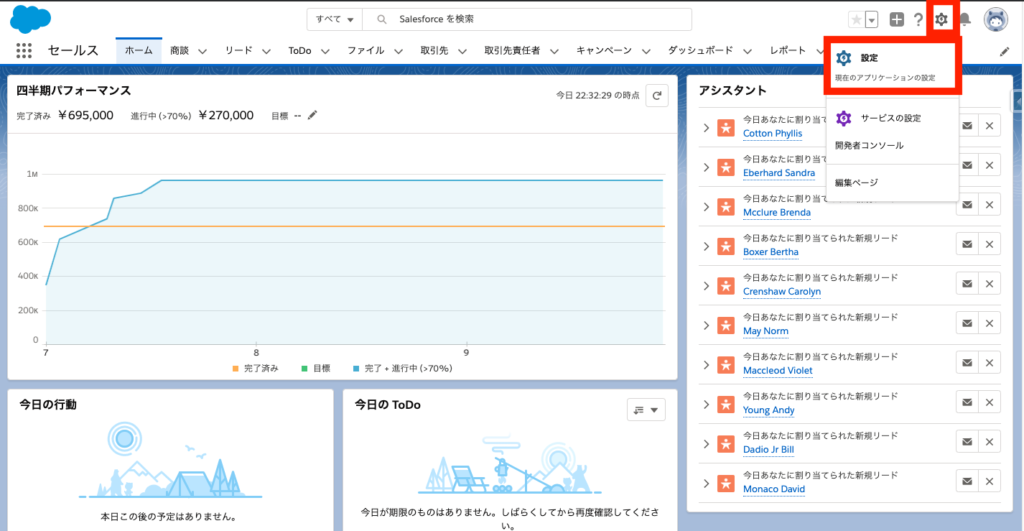
Task: Choose 編集ページ from gear menu
Action: click(x=892, y=183)
